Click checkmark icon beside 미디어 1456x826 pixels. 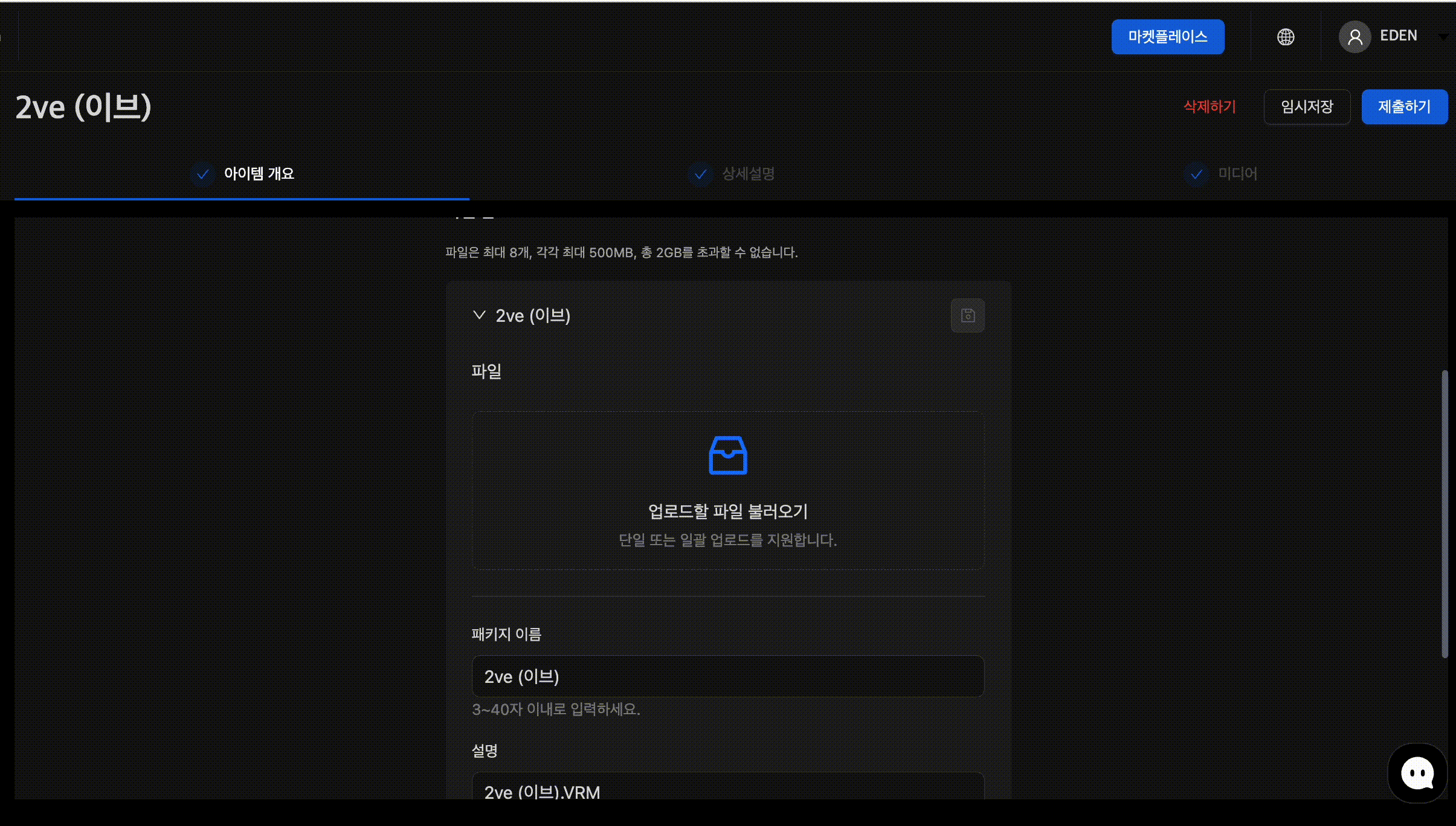coord(1196,174)
